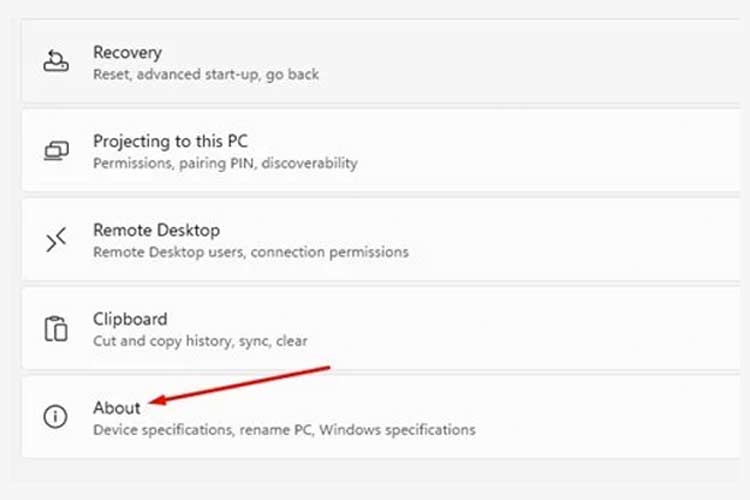Select the Remote Desktop heading
Screen dimensions: 750x500
point(156,230)
